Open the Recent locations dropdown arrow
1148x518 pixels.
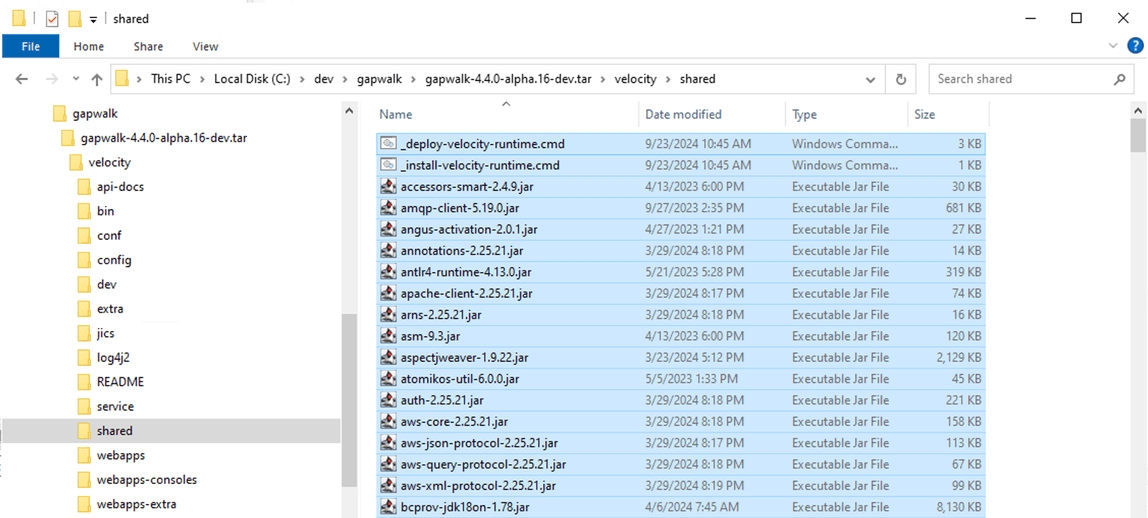pos(75,79)
